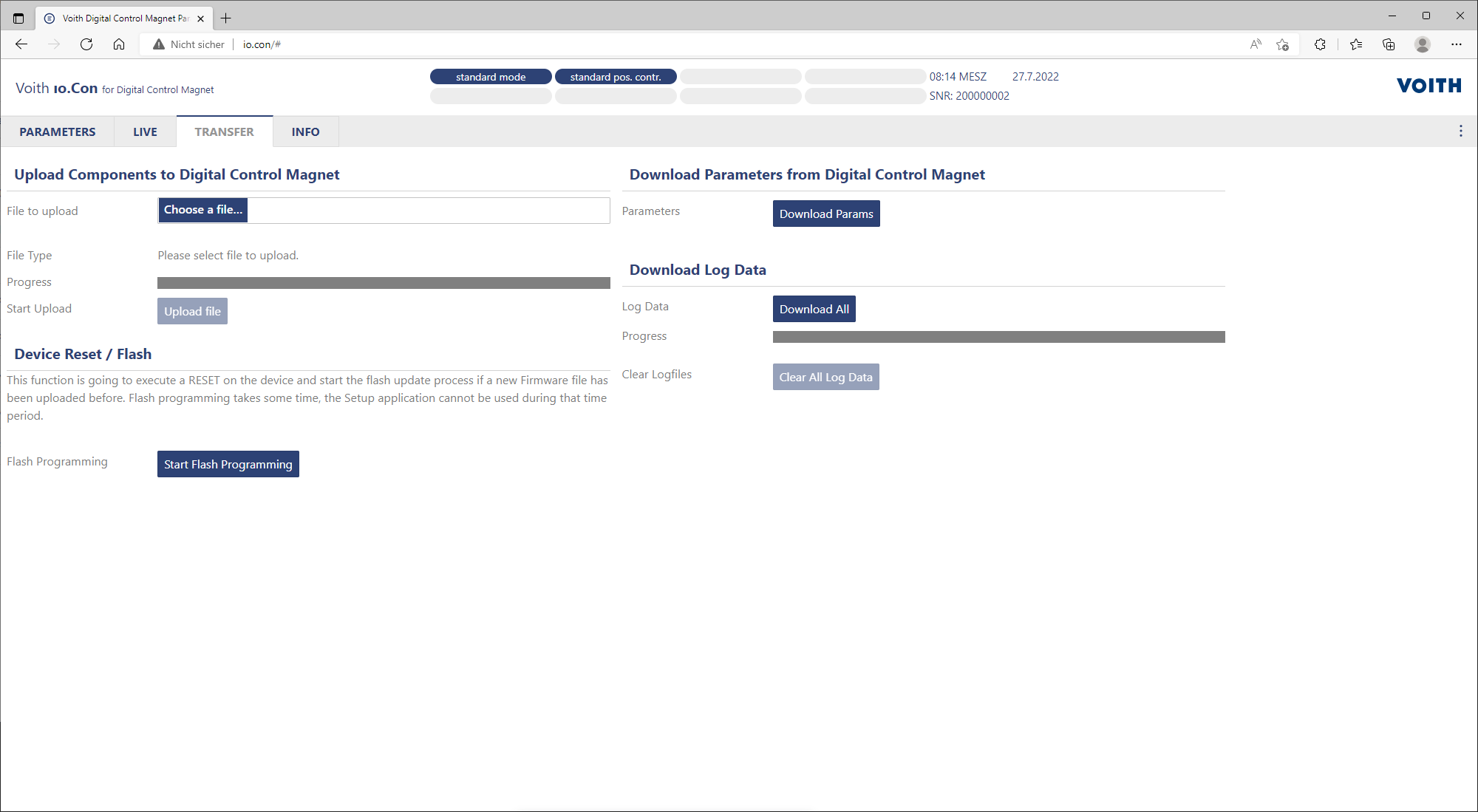Click the SNR display area

click(x=970, y=95)
